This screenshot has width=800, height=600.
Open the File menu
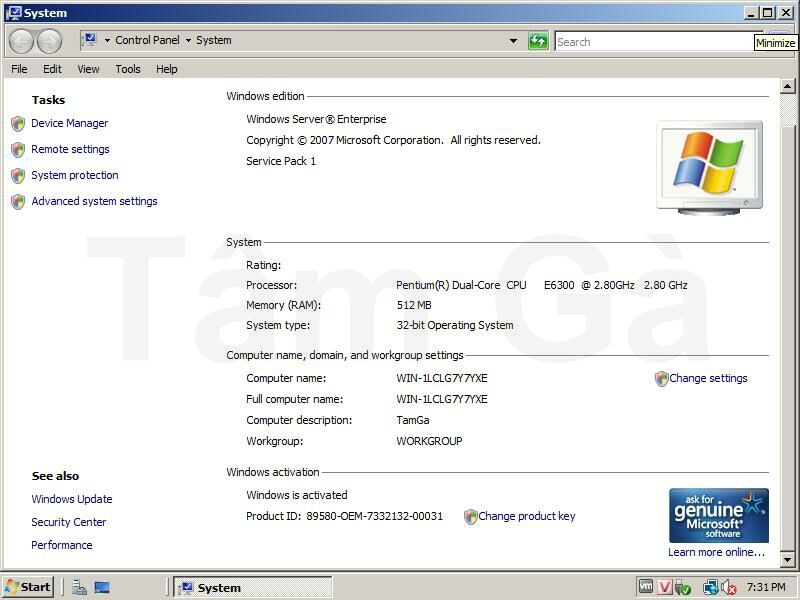point(19,69)
